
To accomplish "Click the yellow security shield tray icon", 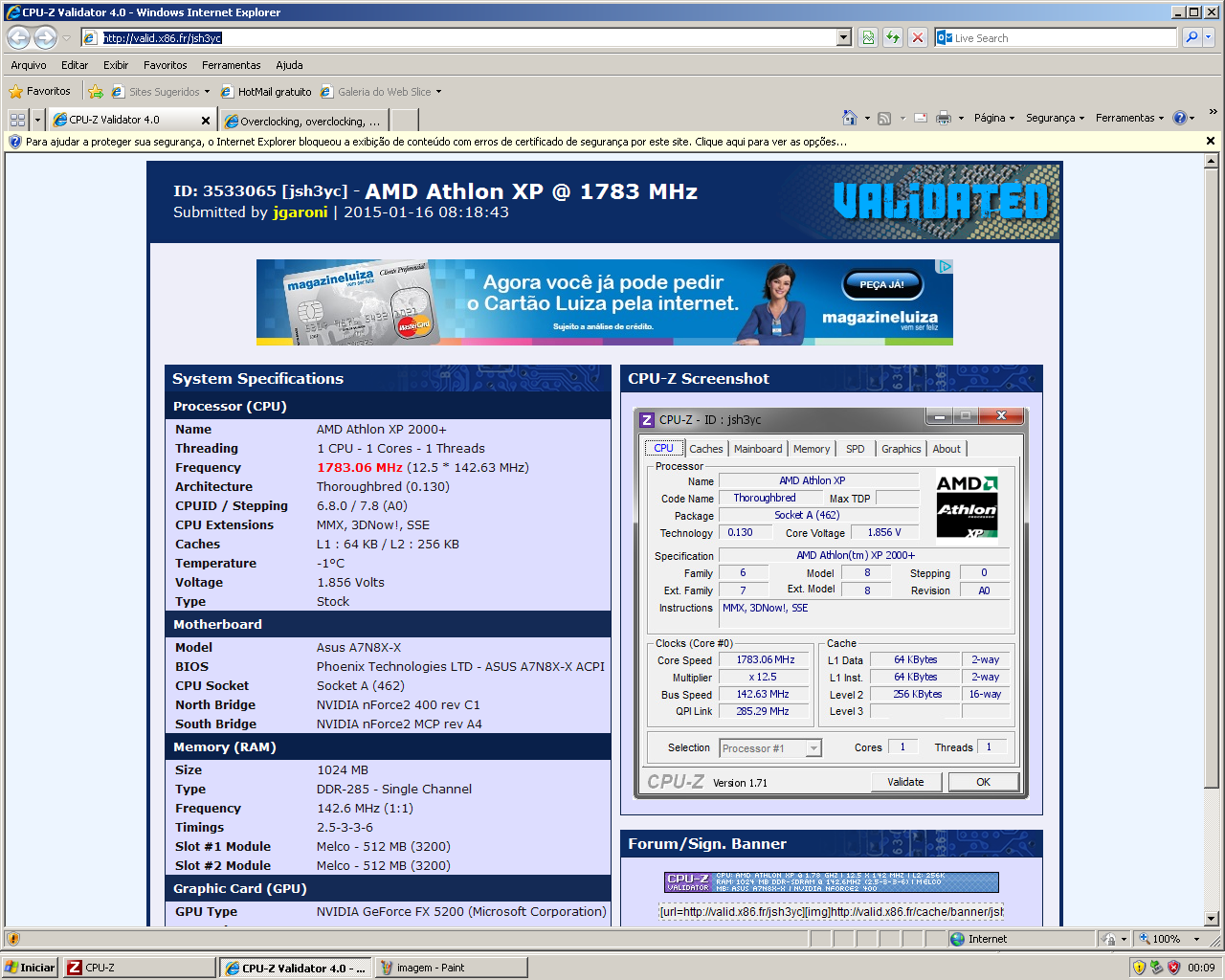I will pyautogui.click(x=1139, y=968).
